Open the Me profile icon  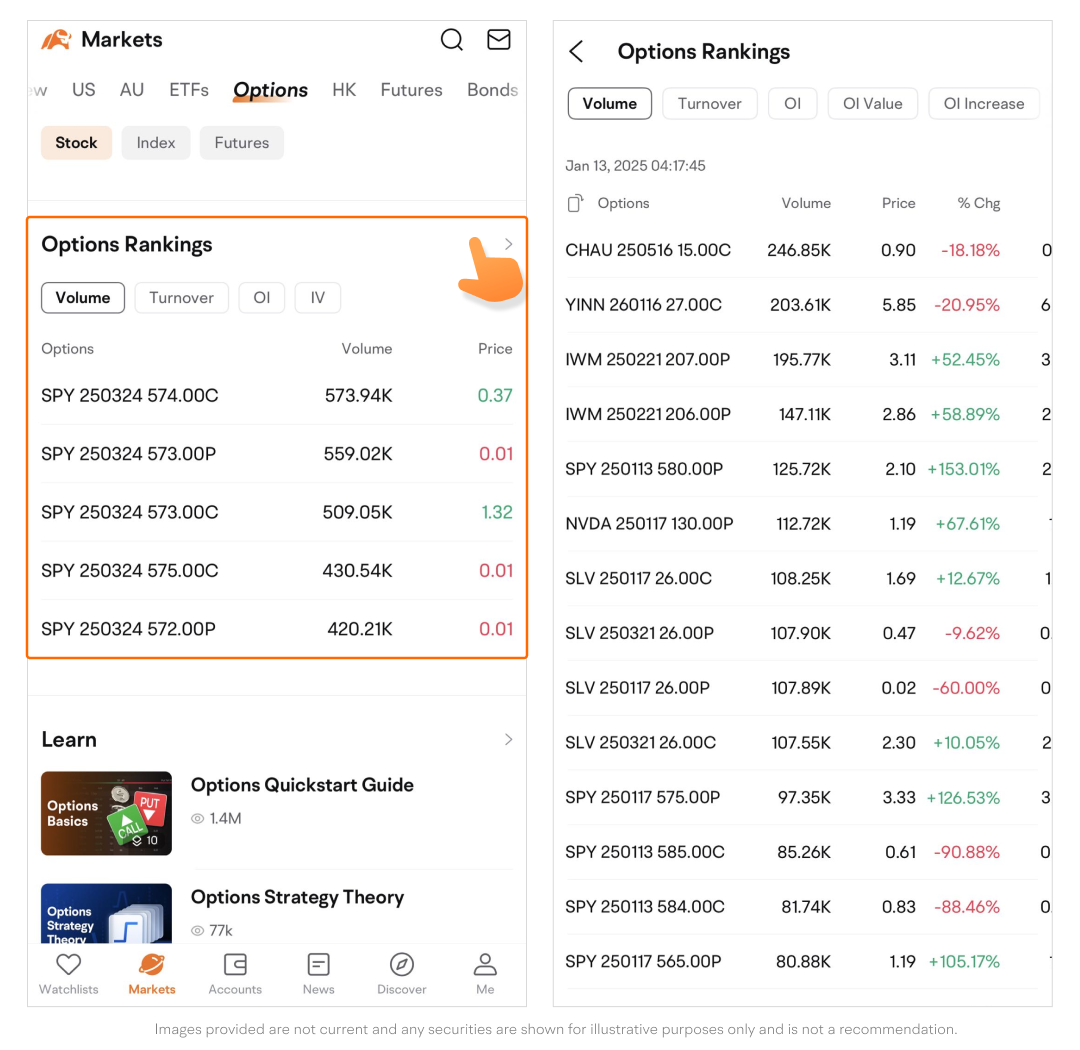pos(485,965)
